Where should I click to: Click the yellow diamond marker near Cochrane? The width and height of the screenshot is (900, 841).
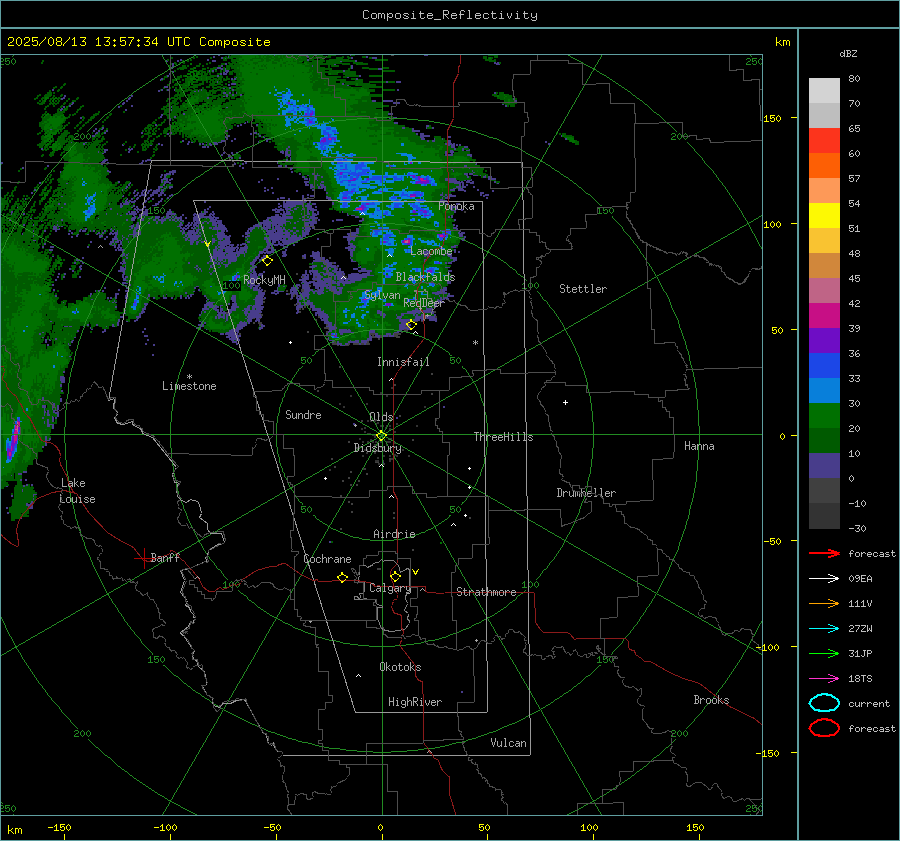(x=342, y=577)
